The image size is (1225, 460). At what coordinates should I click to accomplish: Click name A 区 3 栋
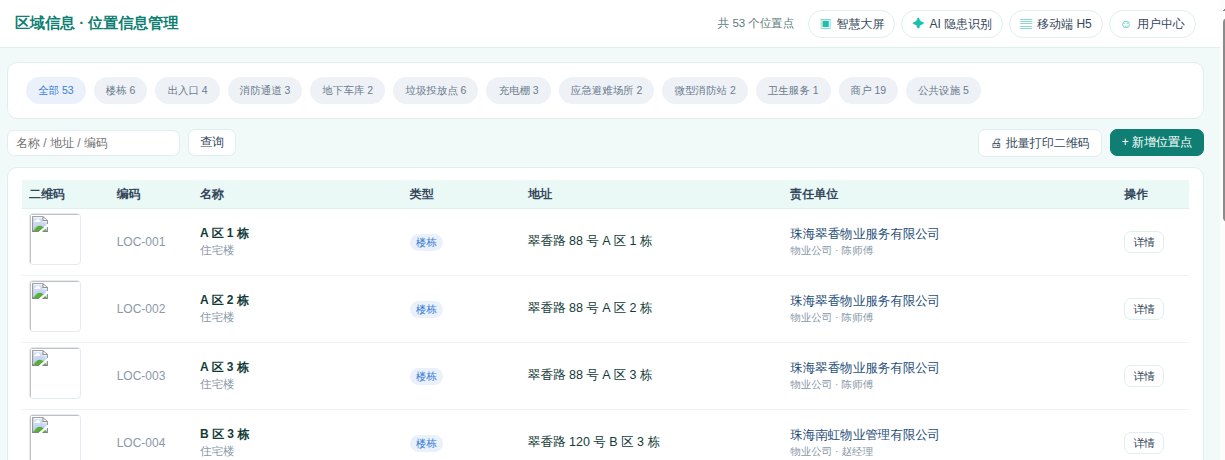(224, 367)
